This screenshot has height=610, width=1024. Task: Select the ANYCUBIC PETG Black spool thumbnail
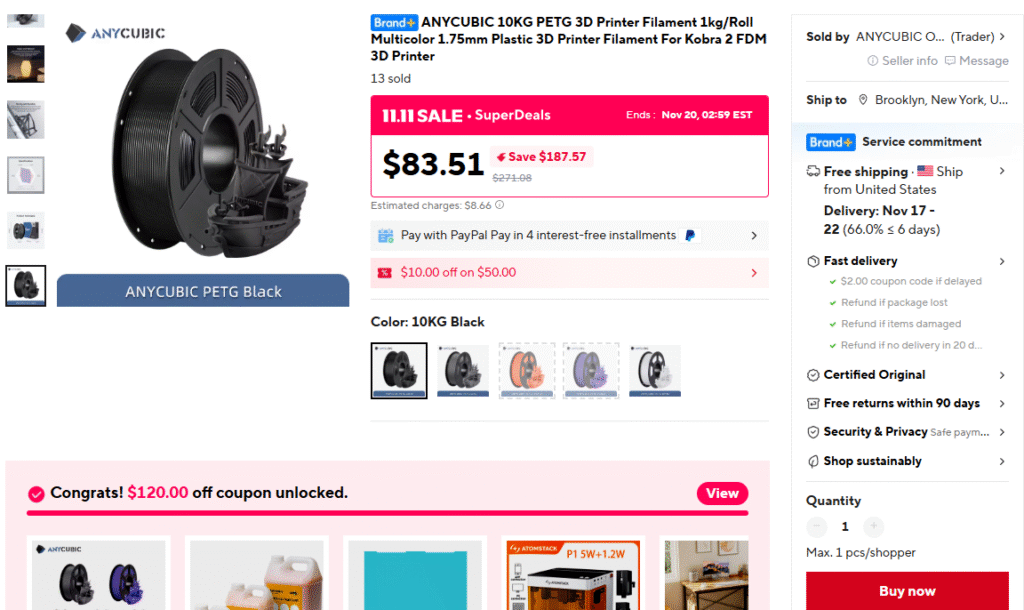click(26, 285)
